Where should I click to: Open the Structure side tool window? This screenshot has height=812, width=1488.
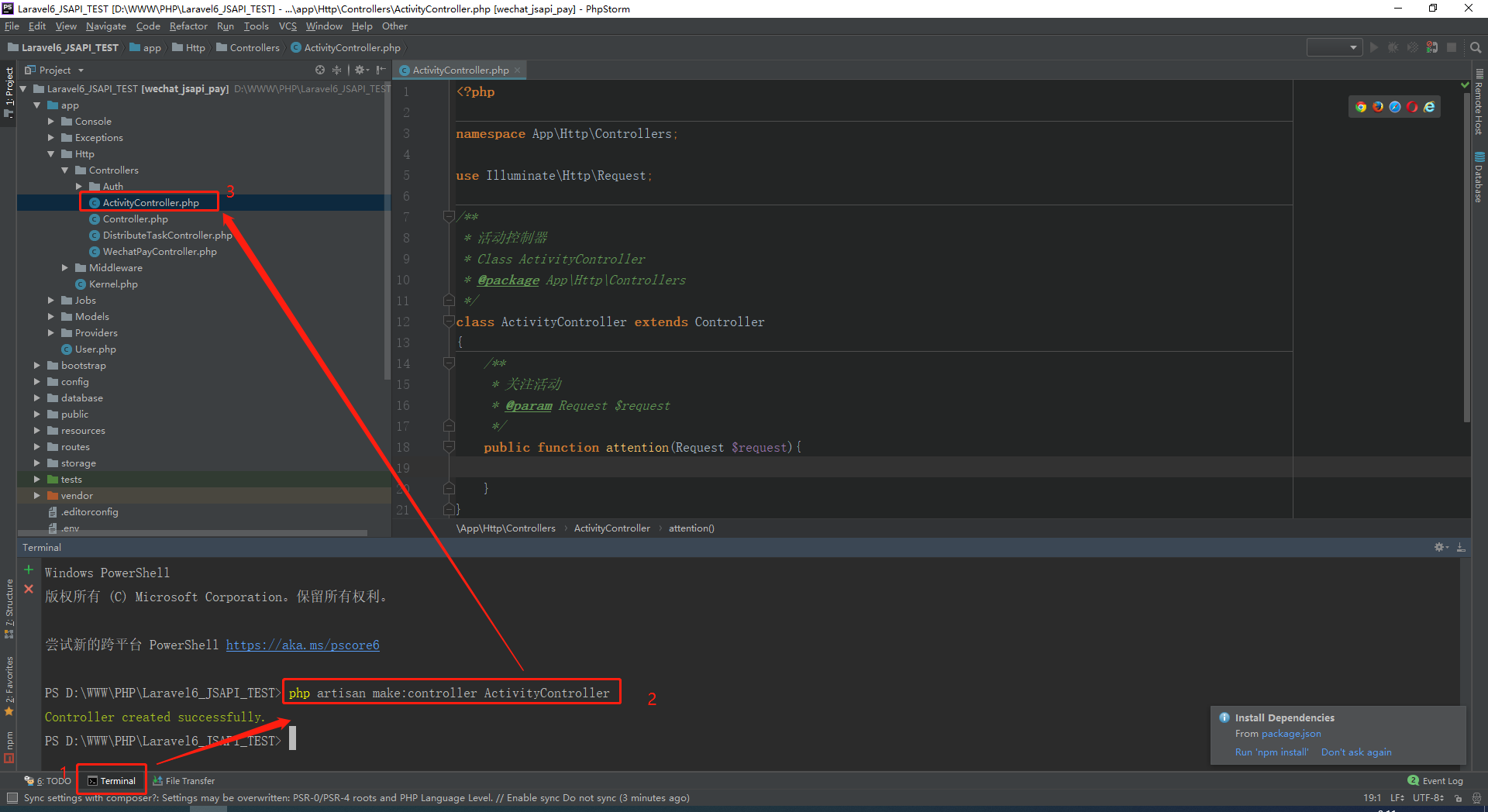9,608
